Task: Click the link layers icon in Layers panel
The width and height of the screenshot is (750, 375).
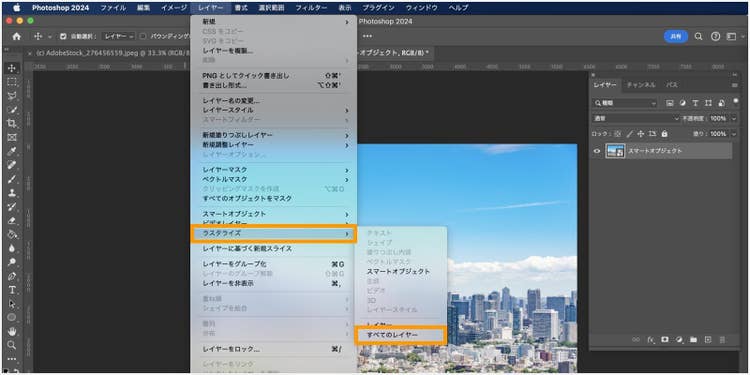Action: (x=636, y=340)
